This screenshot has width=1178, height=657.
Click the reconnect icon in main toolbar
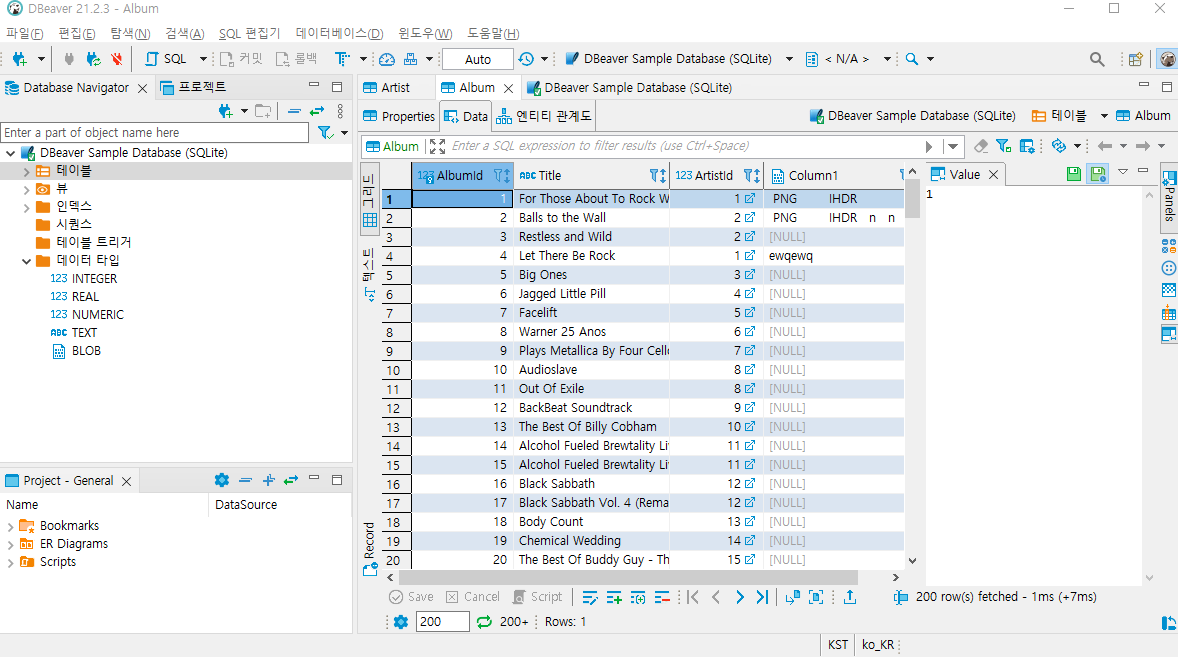93,59
